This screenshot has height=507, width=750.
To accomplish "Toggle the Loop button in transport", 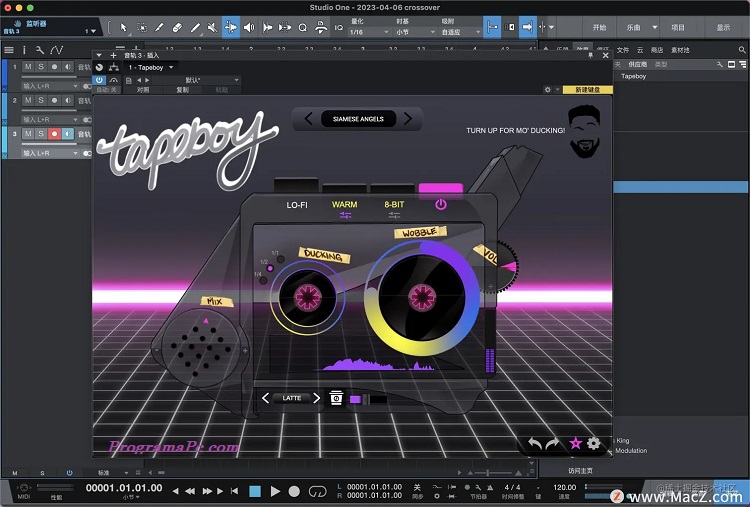I will [x=318, y=491].
